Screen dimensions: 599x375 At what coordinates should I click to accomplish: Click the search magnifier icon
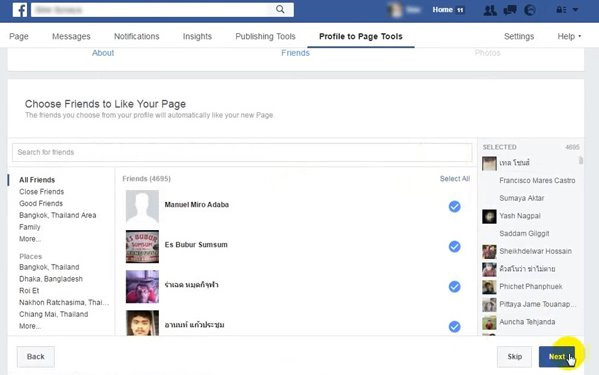[280, 9]
